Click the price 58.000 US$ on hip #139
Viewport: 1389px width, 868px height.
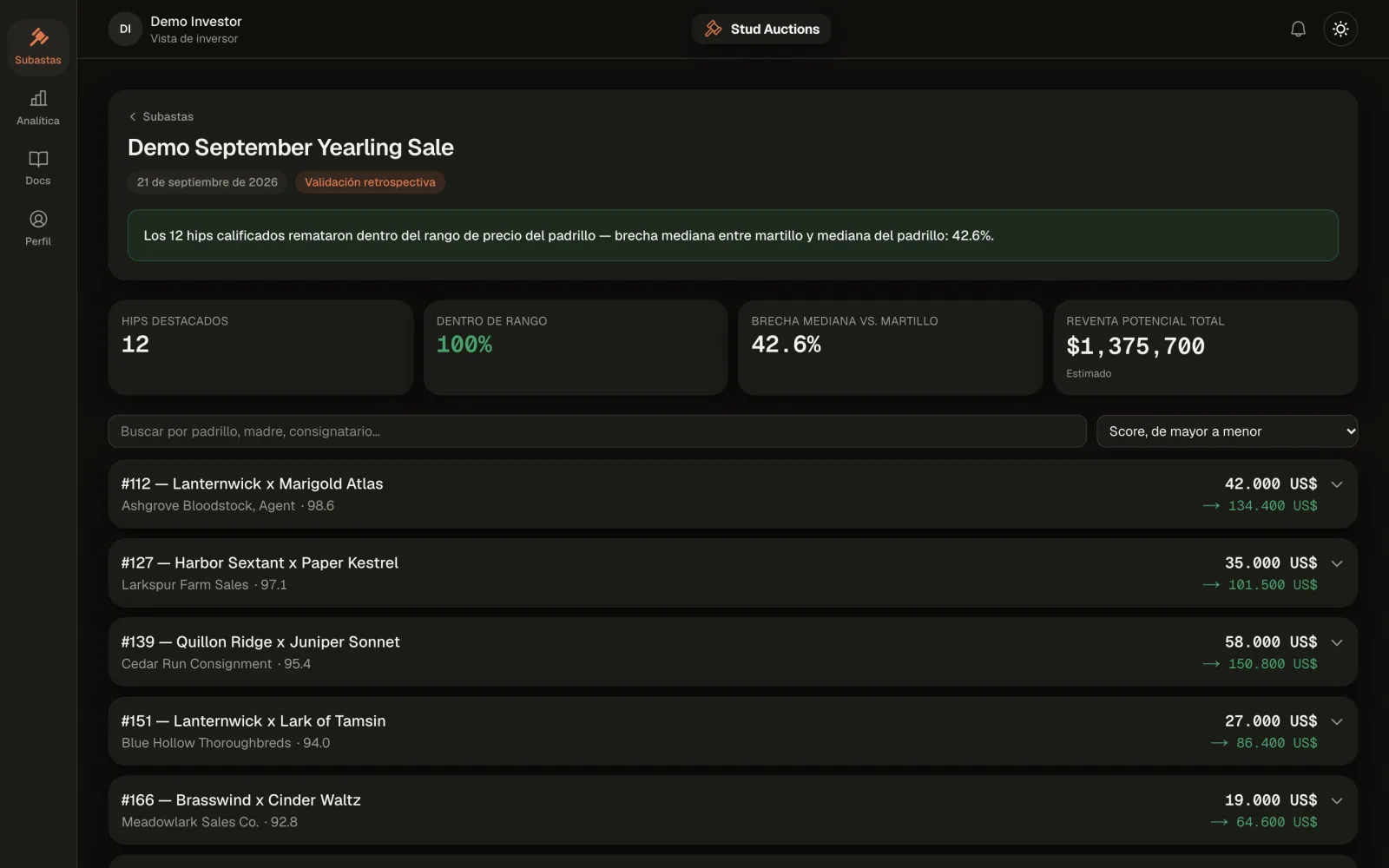click(1271, 641)
